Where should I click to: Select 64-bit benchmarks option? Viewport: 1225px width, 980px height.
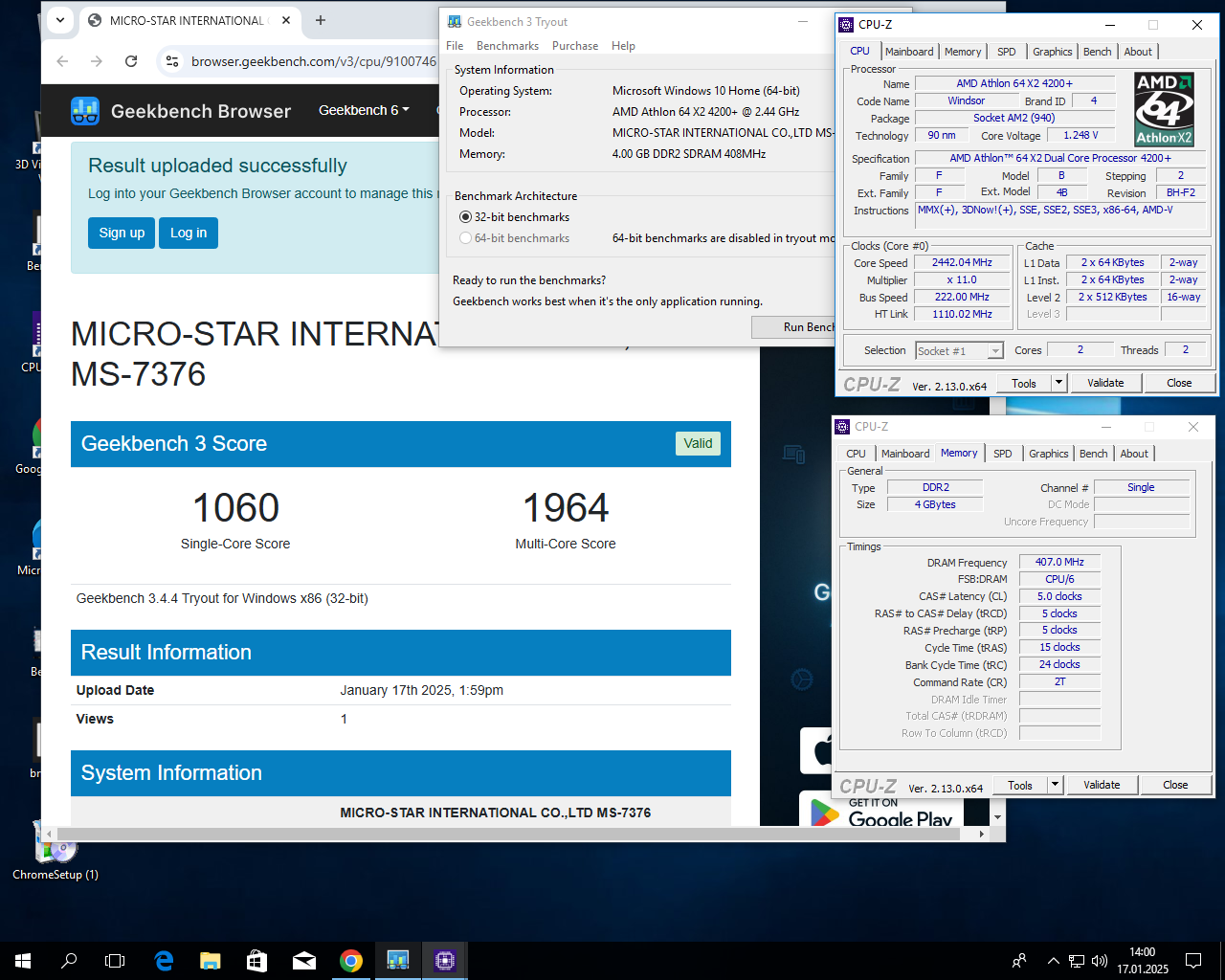514,238
